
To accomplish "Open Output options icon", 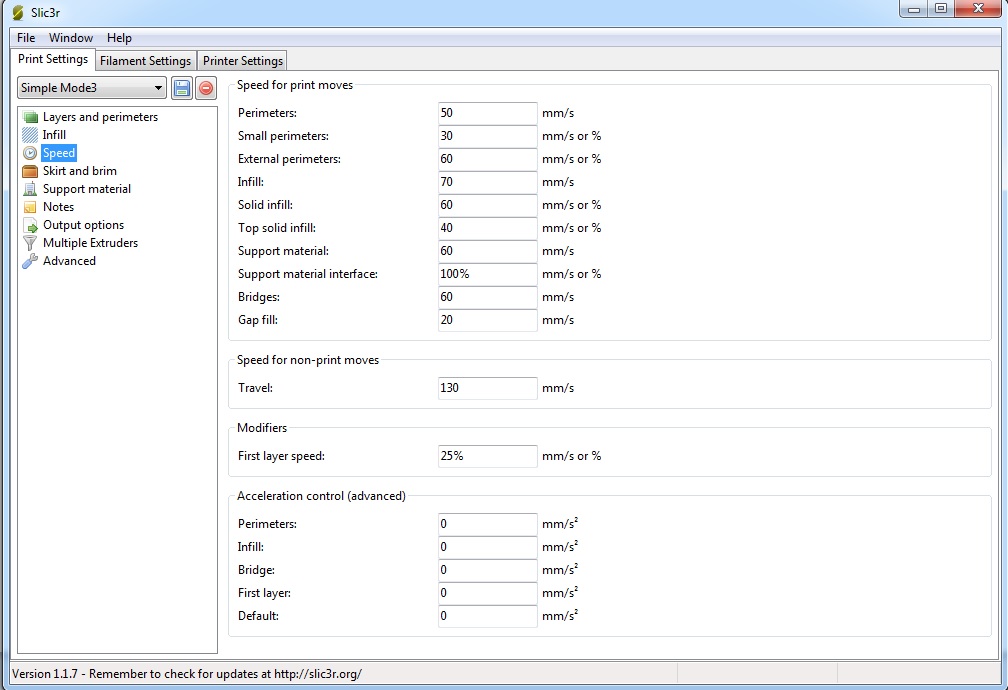I will point(30,225).
